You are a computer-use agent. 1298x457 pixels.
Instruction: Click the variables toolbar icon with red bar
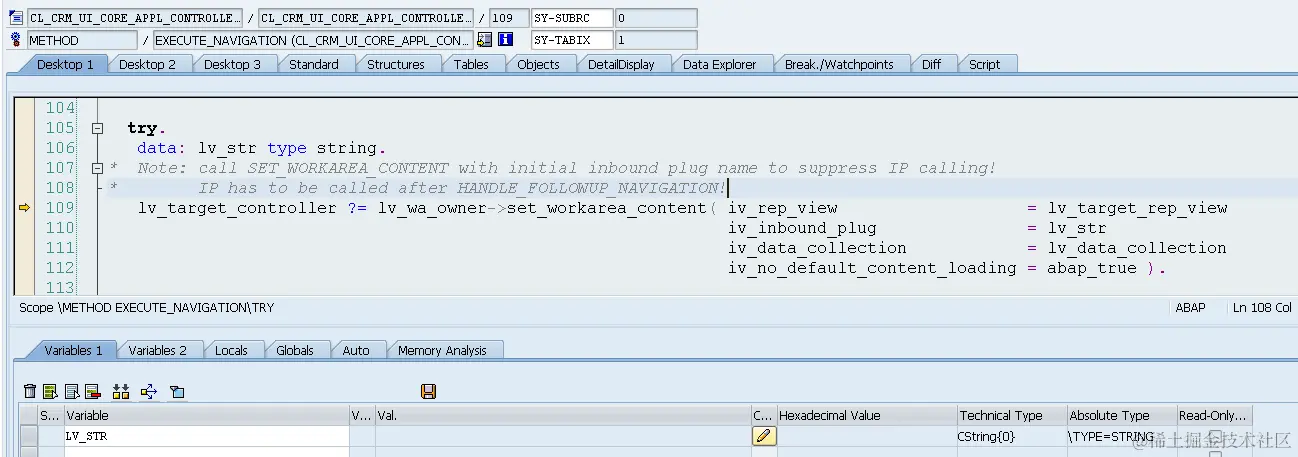click(x=93, y=391)
